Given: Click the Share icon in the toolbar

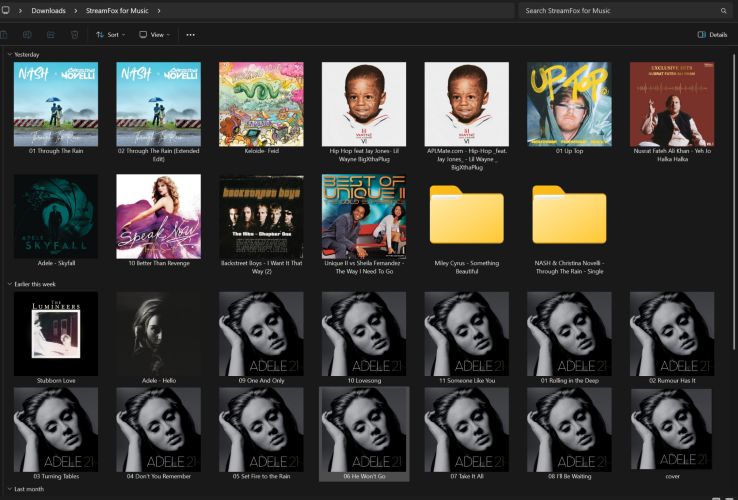Looking at the screenshot, I should [x=50, y=34].
